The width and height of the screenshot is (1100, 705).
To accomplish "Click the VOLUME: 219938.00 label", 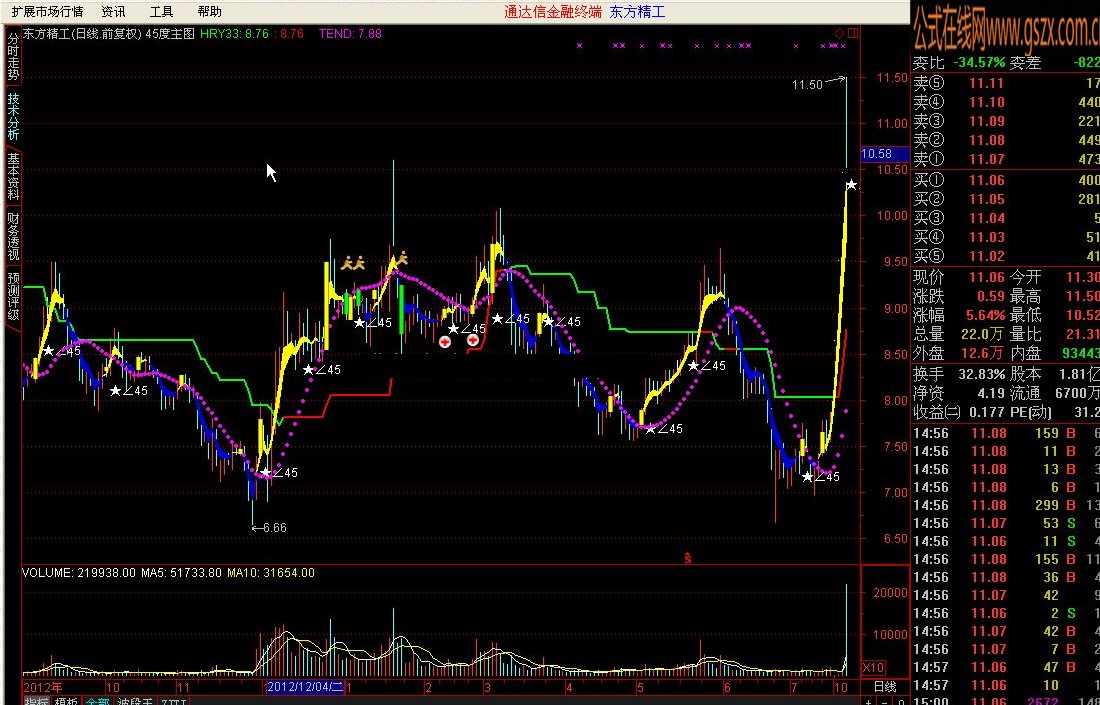I will pos(79,572).
